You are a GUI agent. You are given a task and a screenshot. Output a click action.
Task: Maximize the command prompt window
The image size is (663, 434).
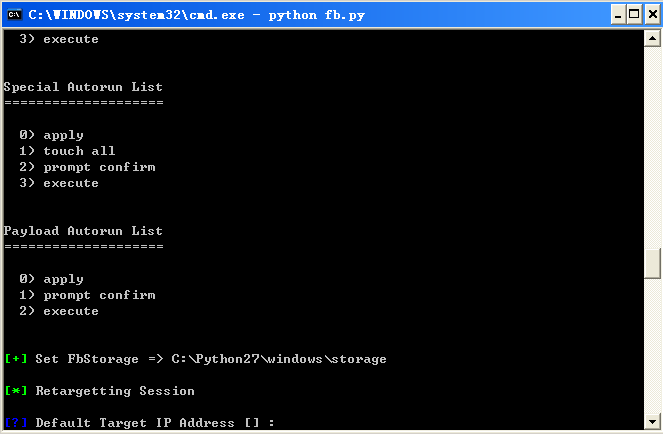[x=634, y=15]
